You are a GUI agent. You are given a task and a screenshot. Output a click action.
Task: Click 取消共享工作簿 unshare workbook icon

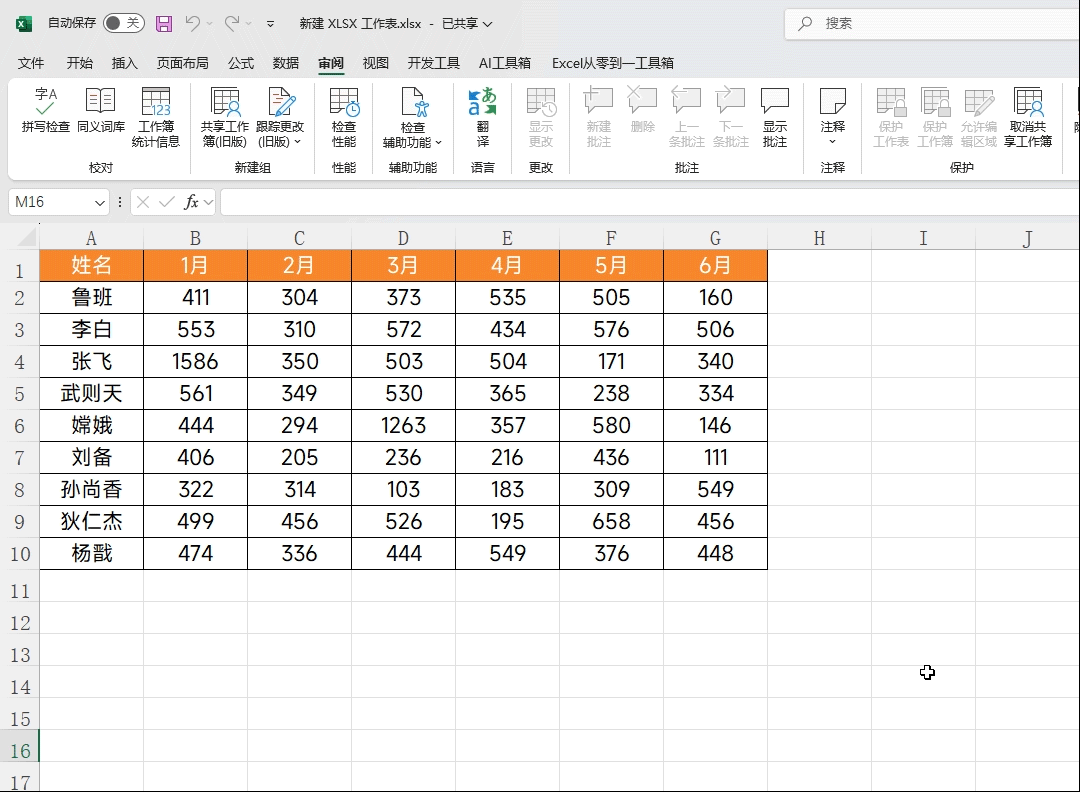pyautogui.click(x=1028, y=102)
